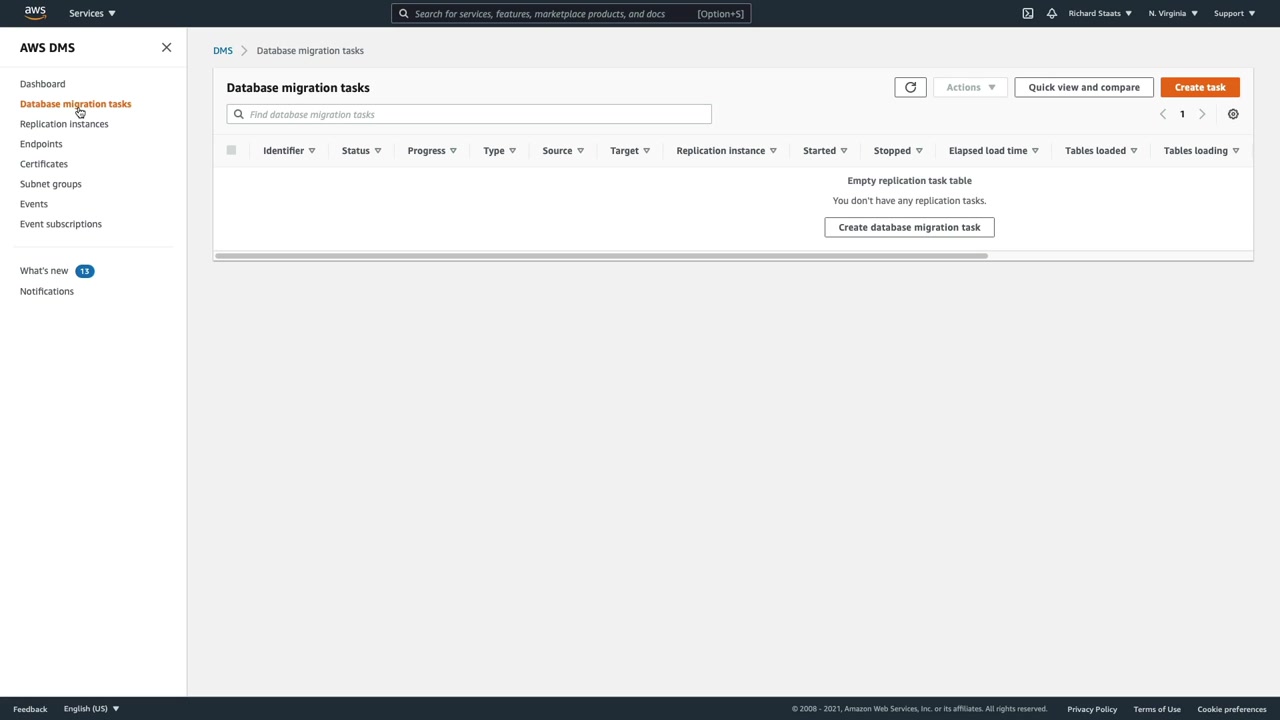Change language via English (US) dropdown
The image size is (1280, 720).
(x=91, y=709)
